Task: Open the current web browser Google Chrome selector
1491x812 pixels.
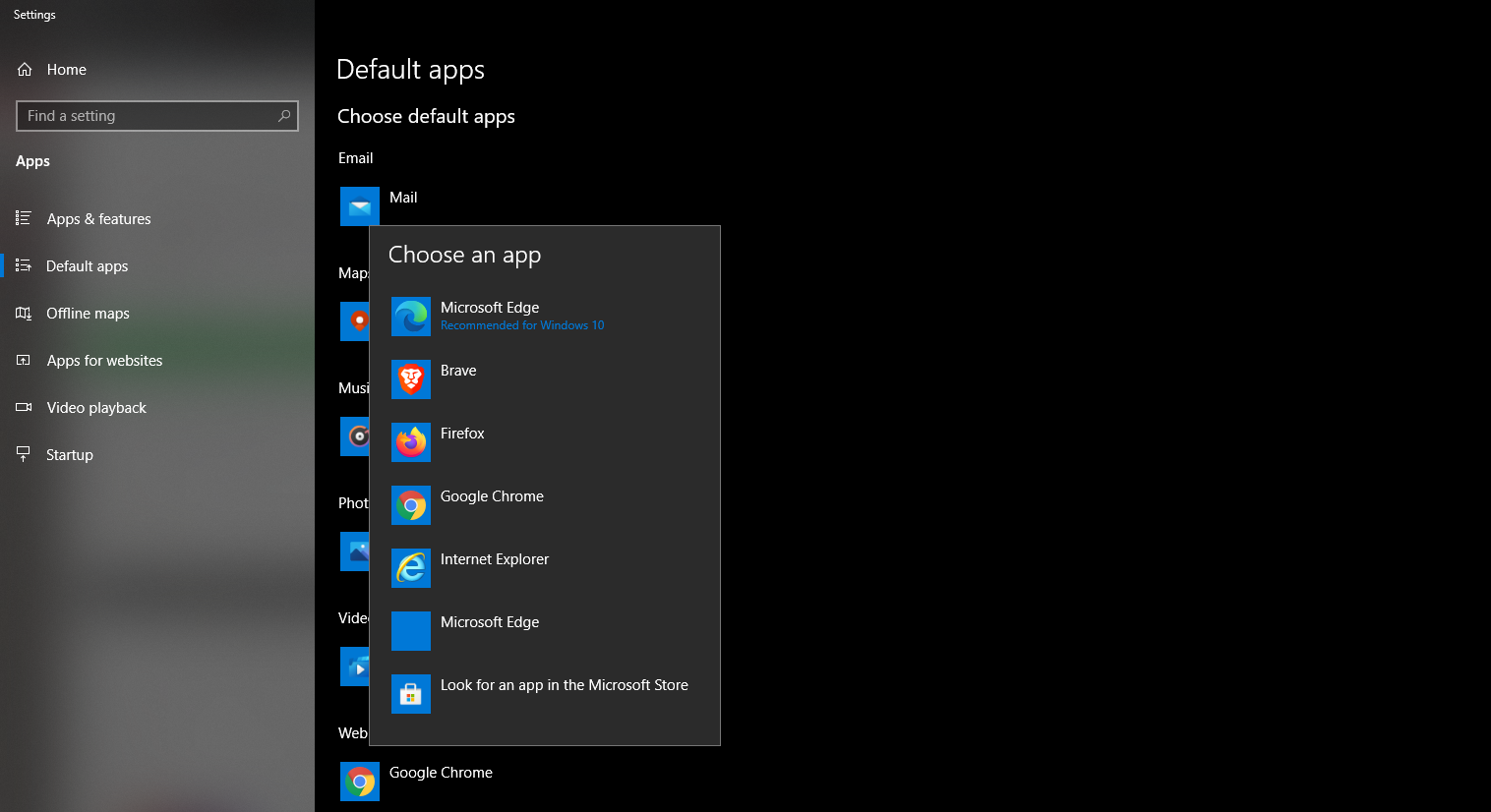Action: 441,774
